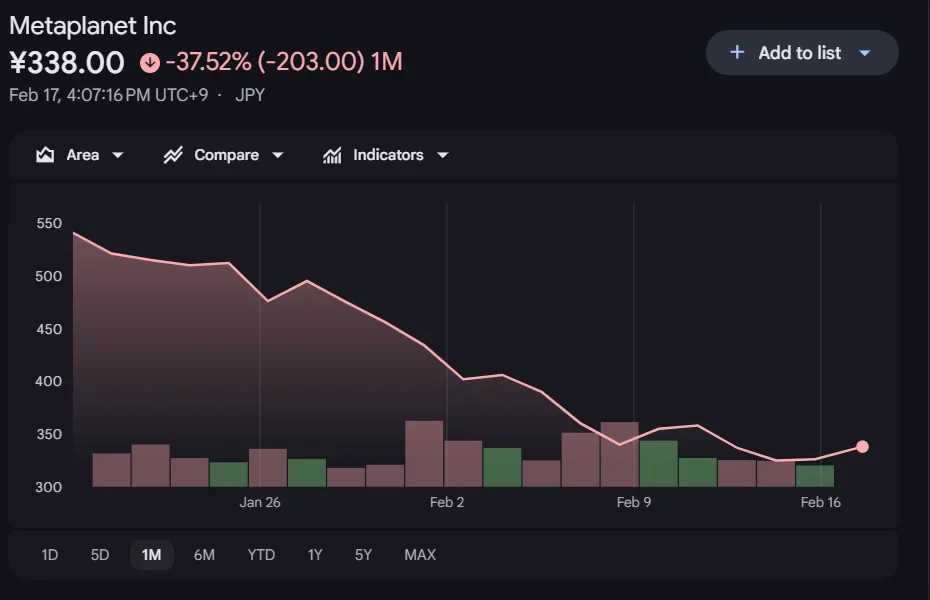Switch to the 5Y range

363,554
